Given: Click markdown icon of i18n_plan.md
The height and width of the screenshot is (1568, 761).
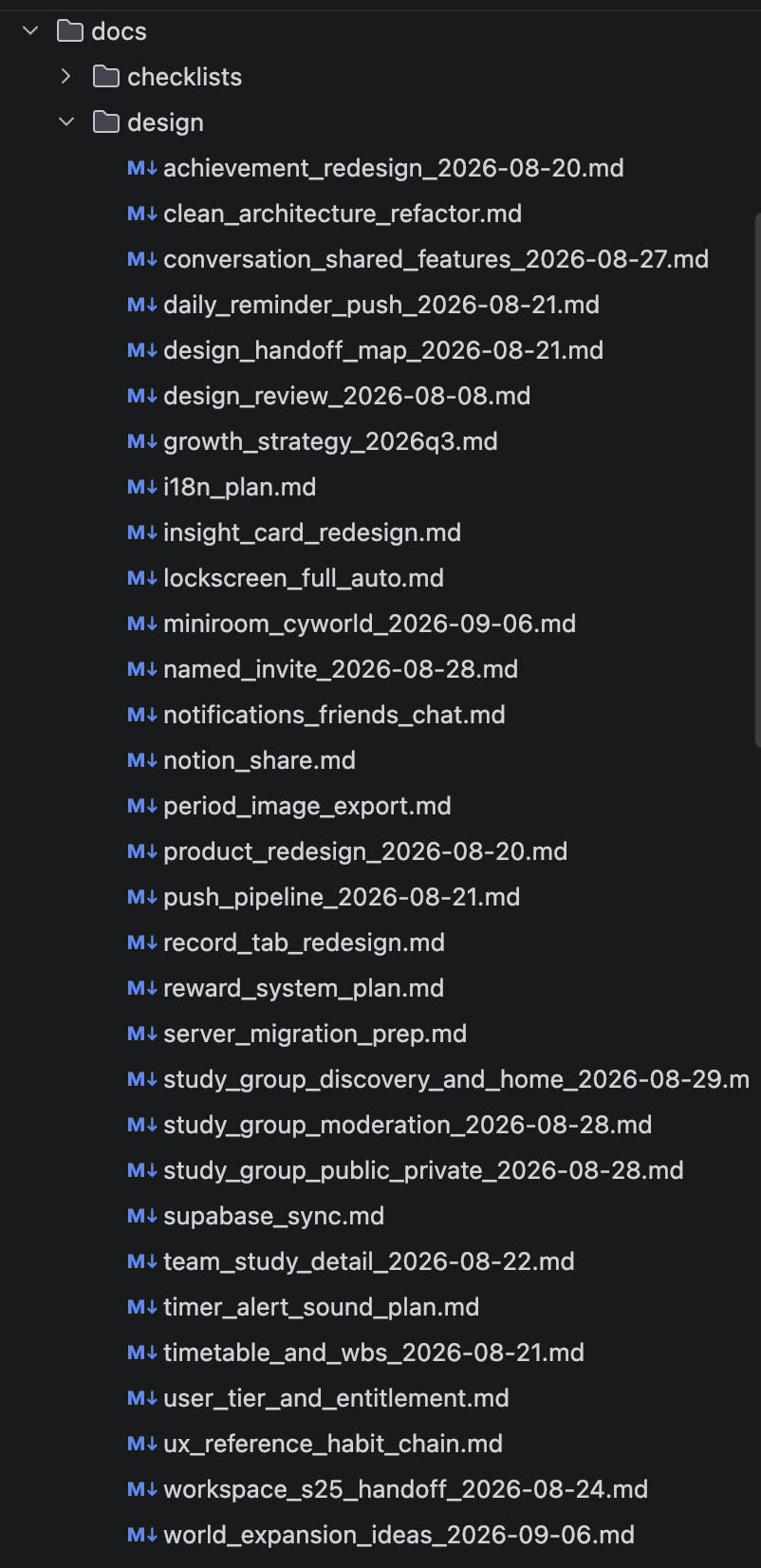Looking at the screenshot, I should (142, 487).
